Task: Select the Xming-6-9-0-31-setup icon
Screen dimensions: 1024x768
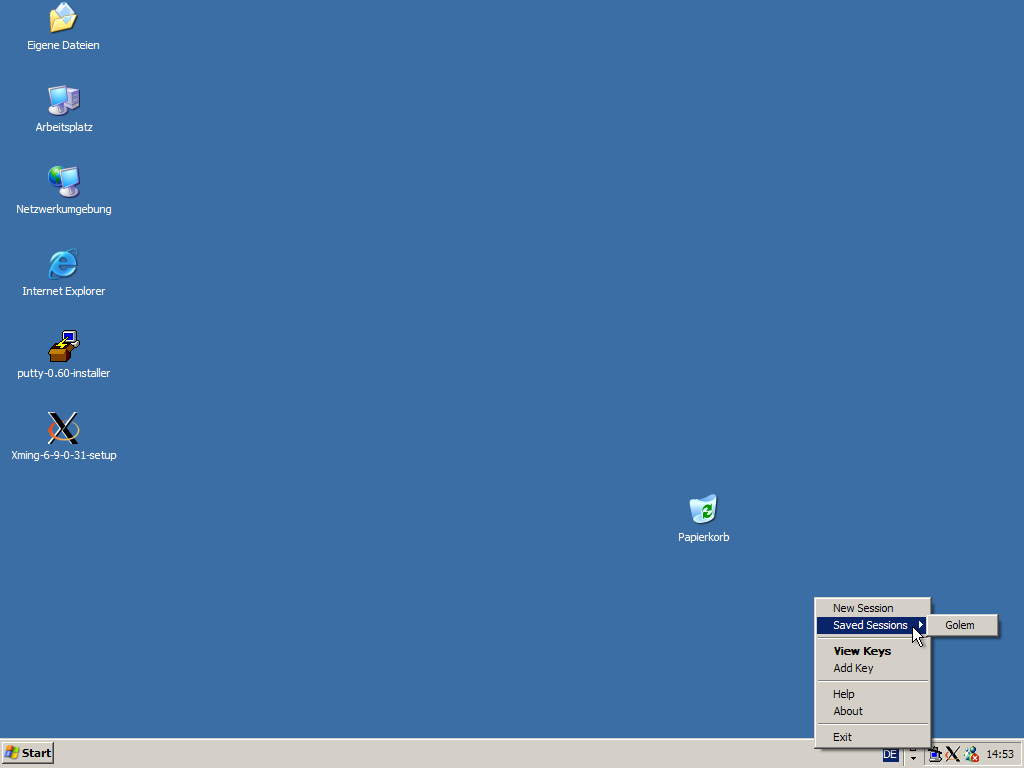Action: coord(63,428)
